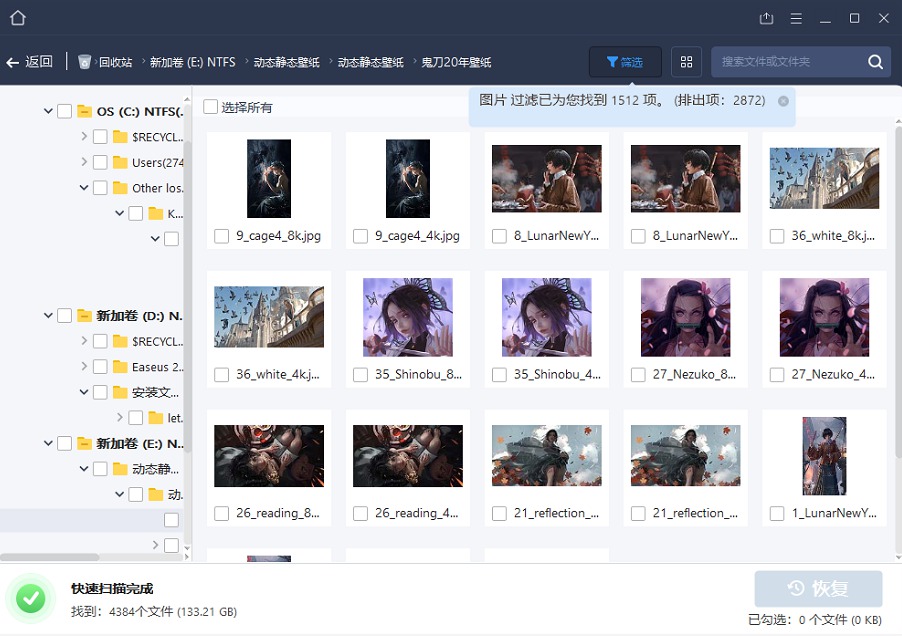Click the 新加卷 (E:) drive folder icon
The width and height of the screenshot is (902, 636).
[x=85, y=443]
